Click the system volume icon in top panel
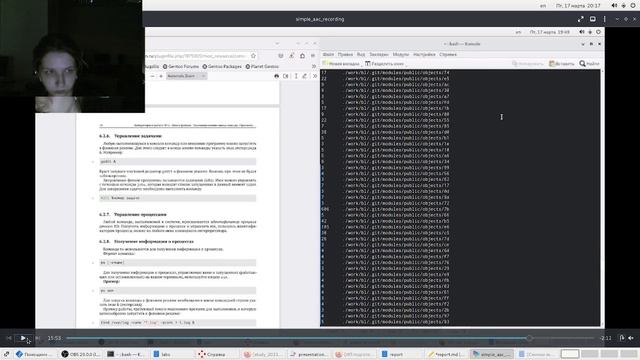Viewport: 640px width, 360px height. coord(614,6)
